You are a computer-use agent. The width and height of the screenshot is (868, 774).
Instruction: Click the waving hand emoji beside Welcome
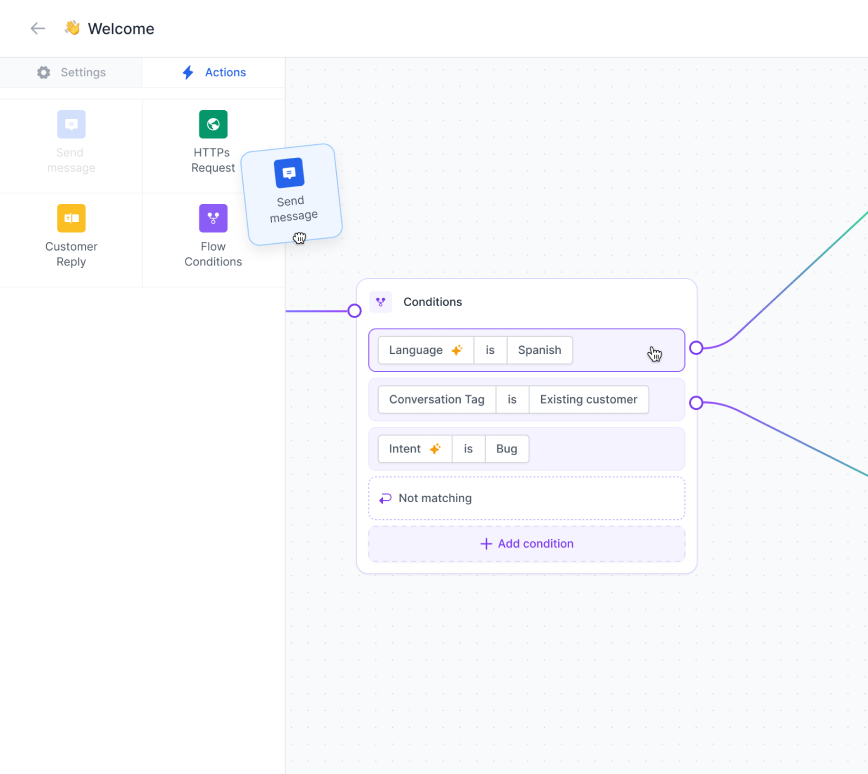click(x=72, y=28)
